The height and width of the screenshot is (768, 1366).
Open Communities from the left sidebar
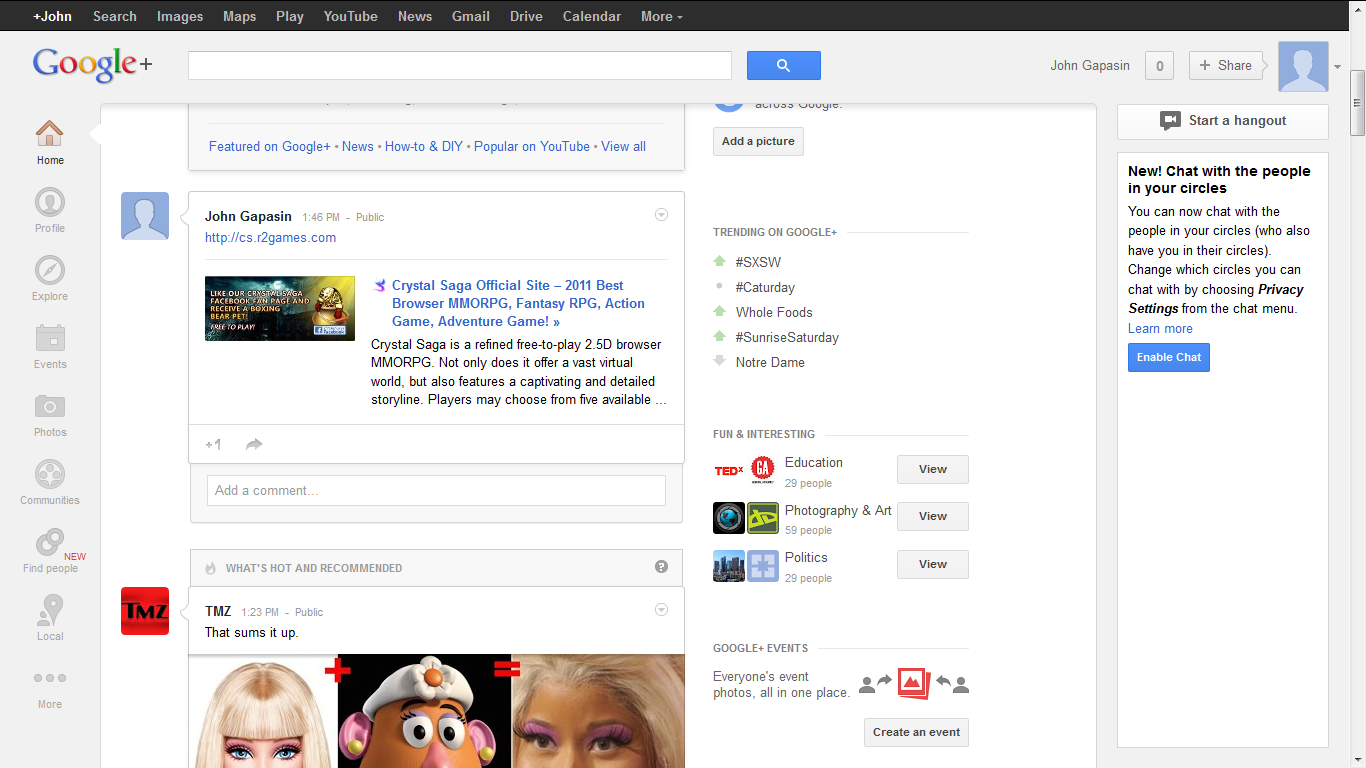click(49, 475)
